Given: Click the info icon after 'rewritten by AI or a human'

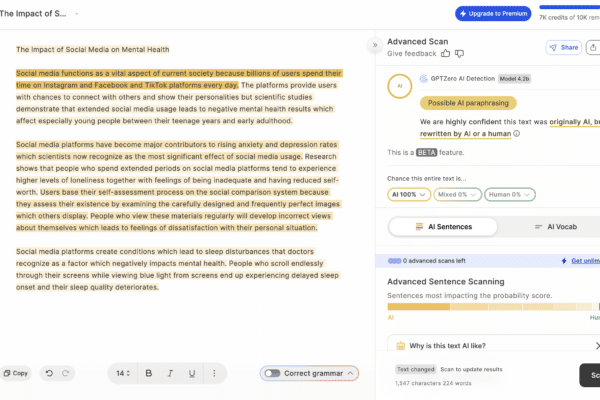Looking at the screenshot, I should click(x=517, y=134).
